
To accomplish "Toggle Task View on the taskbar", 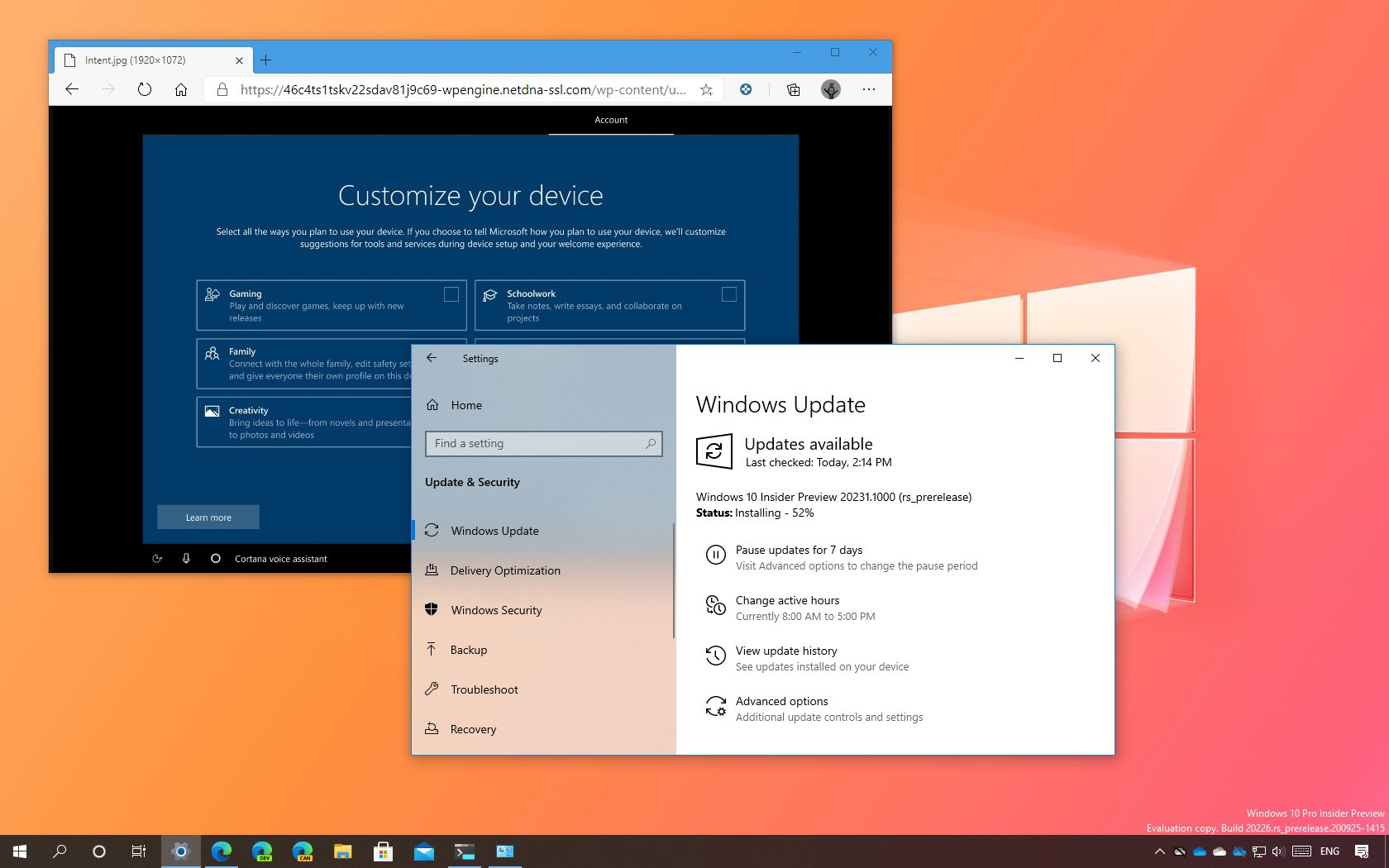I will [x=138, y=851].
